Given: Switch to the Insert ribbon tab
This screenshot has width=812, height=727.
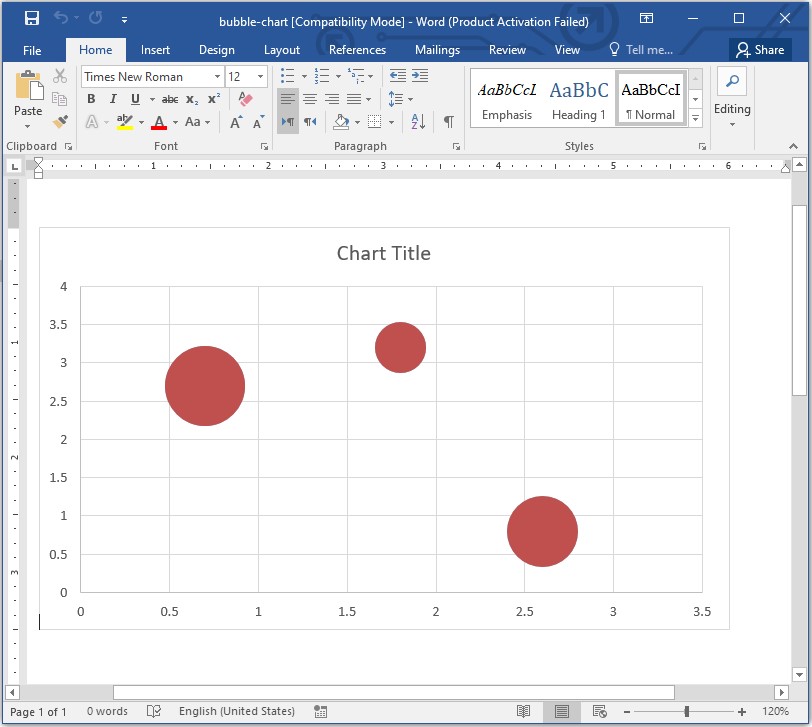Looking at the screenshot, I should click(x=155, y=49).
